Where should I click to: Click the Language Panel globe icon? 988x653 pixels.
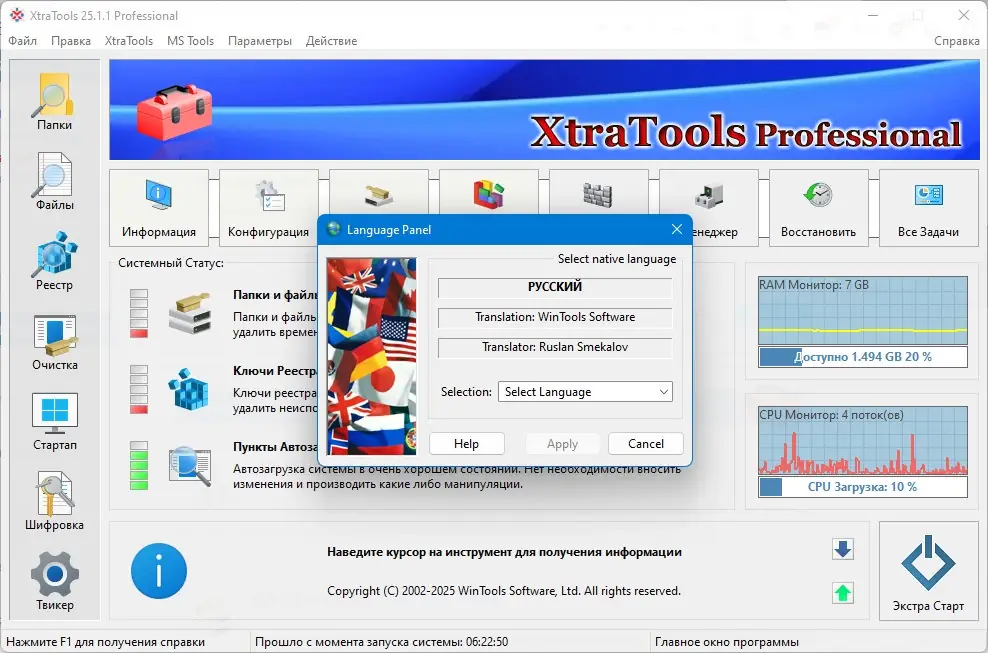click(x=333, y=229)
